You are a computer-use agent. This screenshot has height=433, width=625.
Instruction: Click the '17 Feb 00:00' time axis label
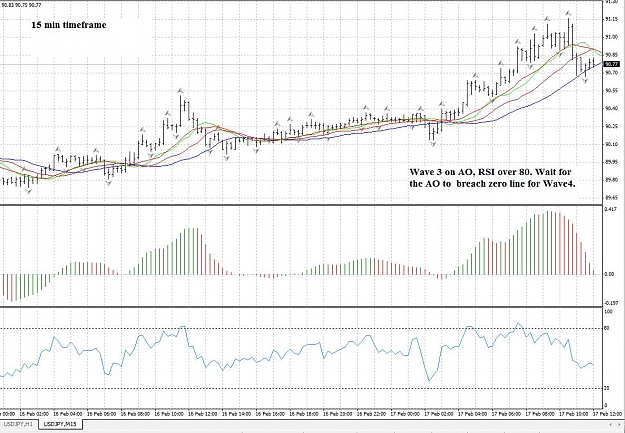[x=406, y=414]
